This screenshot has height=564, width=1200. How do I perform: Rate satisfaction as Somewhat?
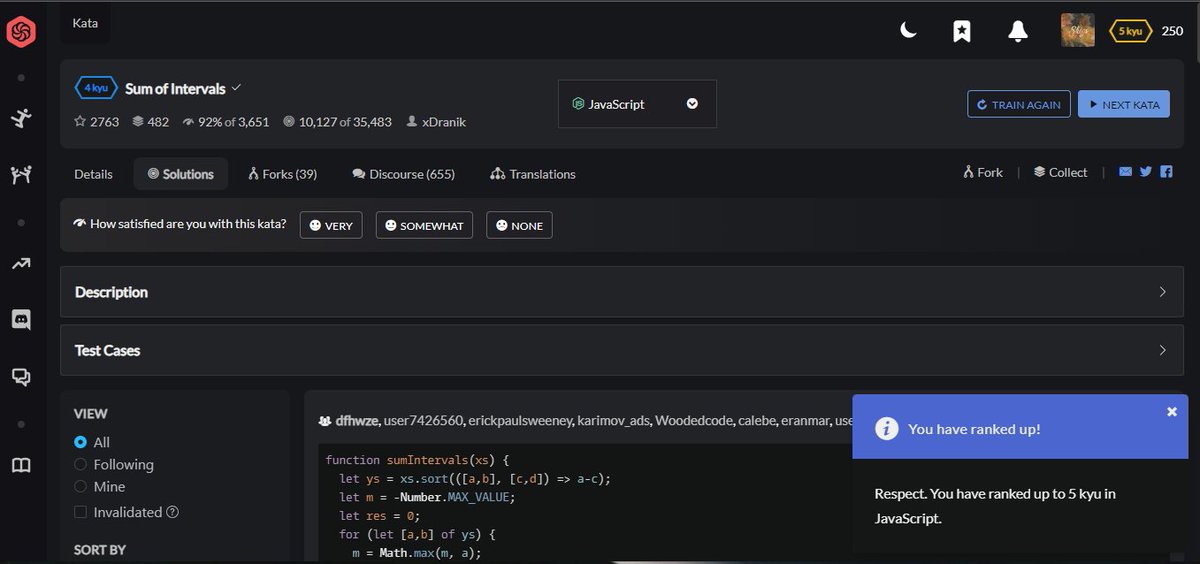424,225
